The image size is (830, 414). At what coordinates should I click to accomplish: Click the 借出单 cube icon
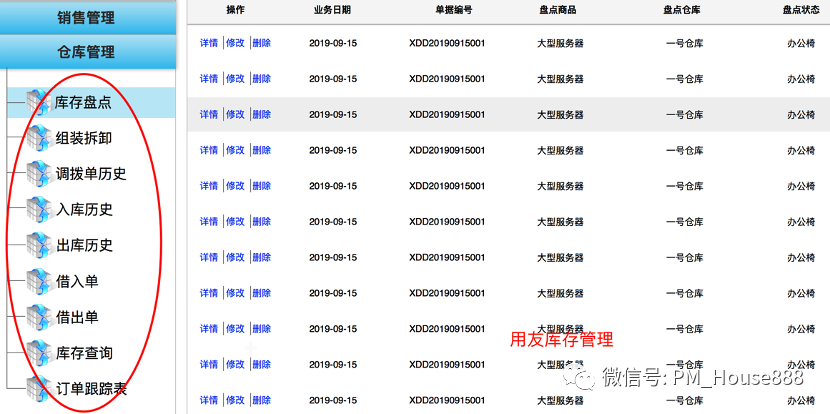(38, 318)
